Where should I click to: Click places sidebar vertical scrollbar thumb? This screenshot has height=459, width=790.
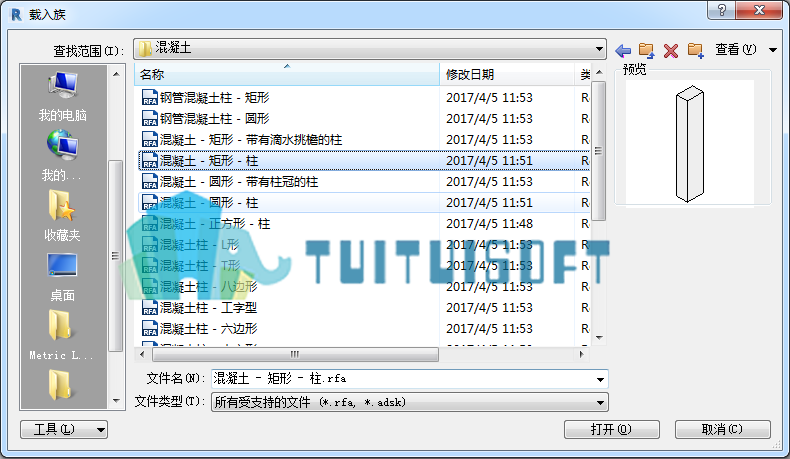(x=115, y=256)
